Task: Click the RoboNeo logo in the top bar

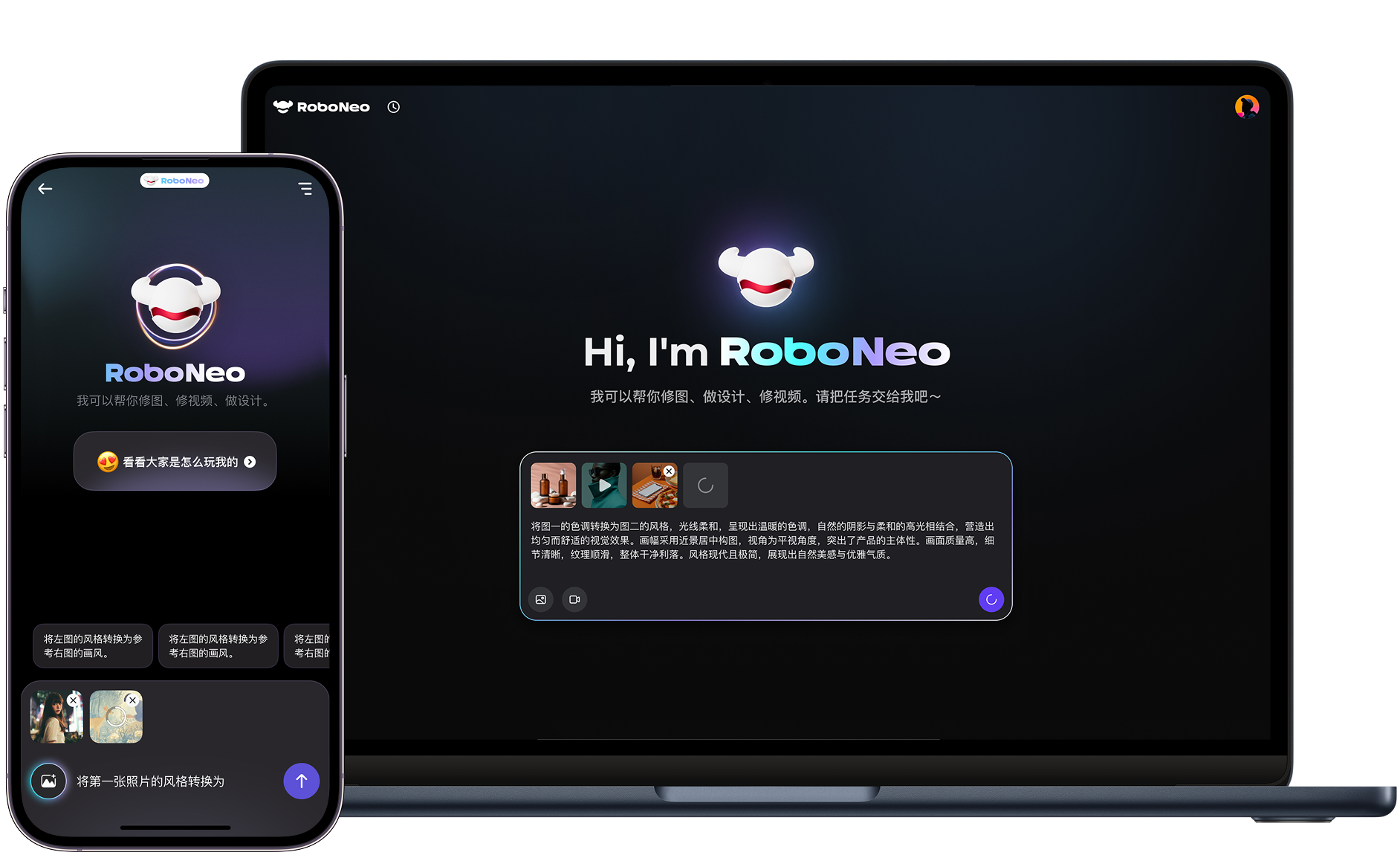Action: (321, 106)
